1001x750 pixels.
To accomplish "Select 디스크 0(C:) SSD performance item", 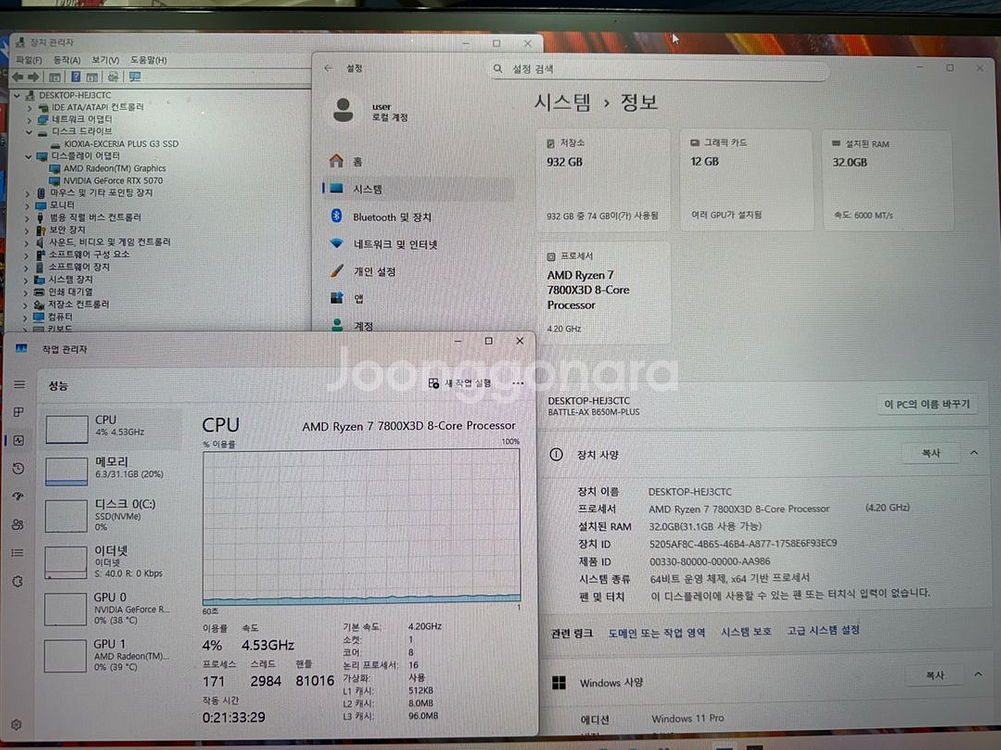I will 111,514.
